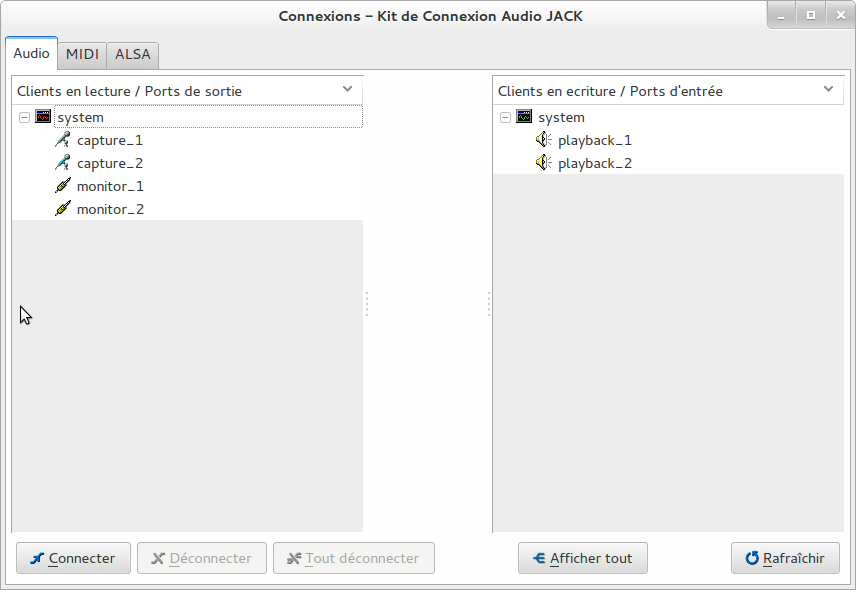Click the capture_1 microphone icon

[x=63, y=140]
